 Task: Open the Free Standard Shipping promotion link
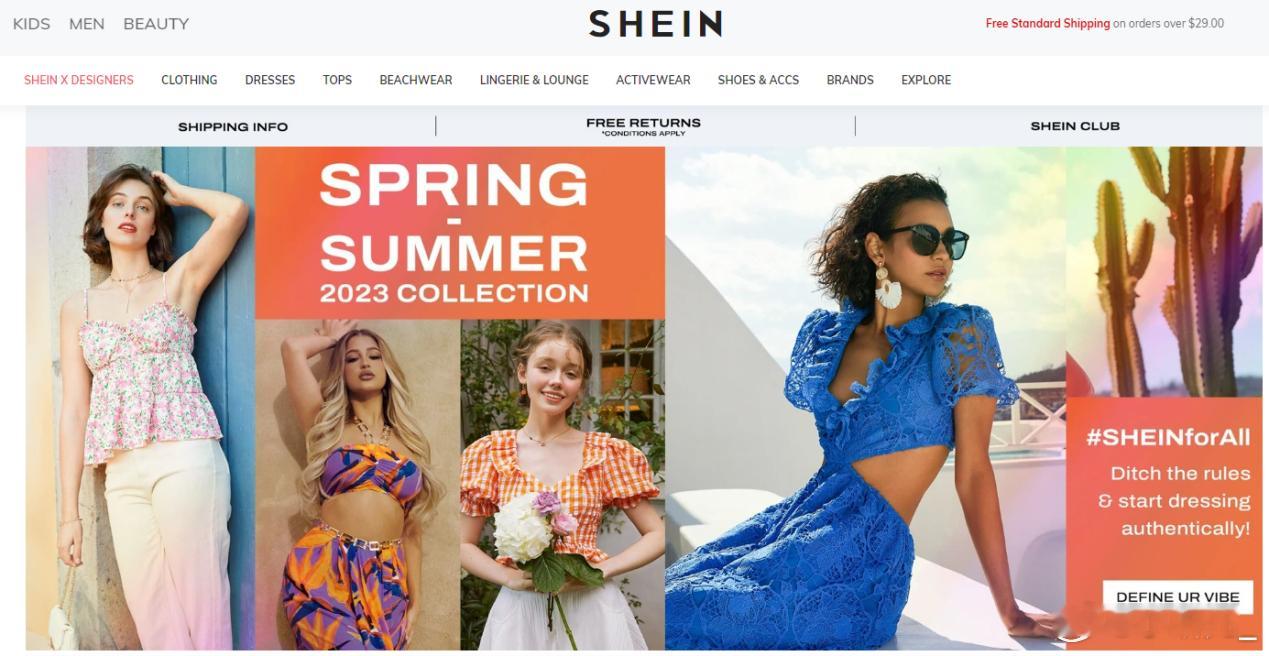click(x=1047, y=23)
